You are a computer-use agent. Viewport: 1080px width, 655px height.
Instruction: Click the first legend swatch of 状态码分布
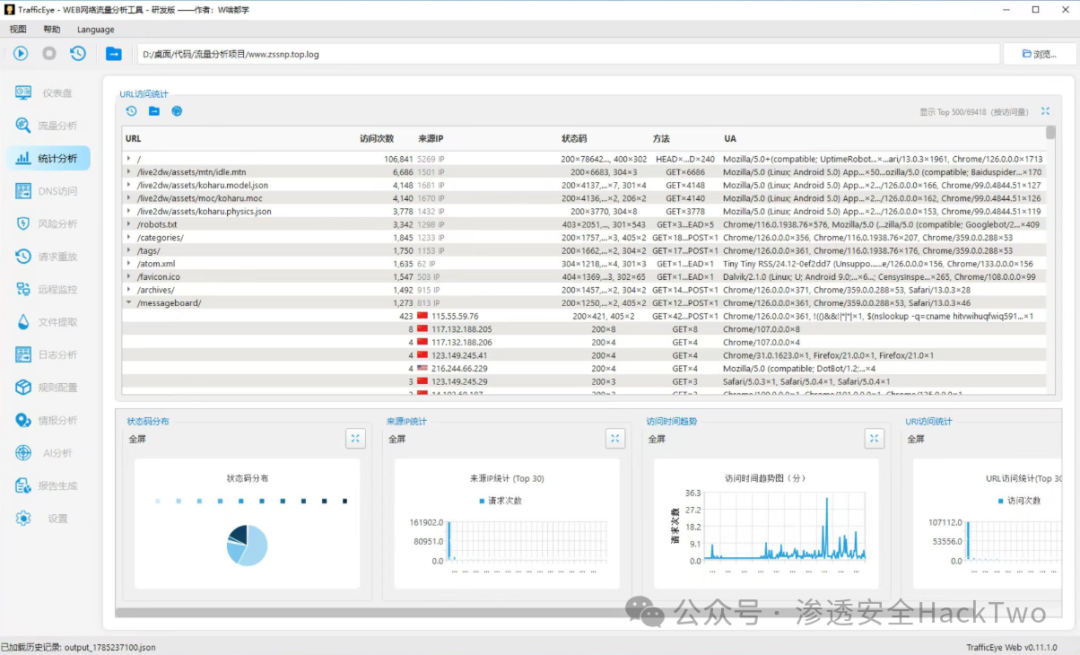(x=158, y=501)
